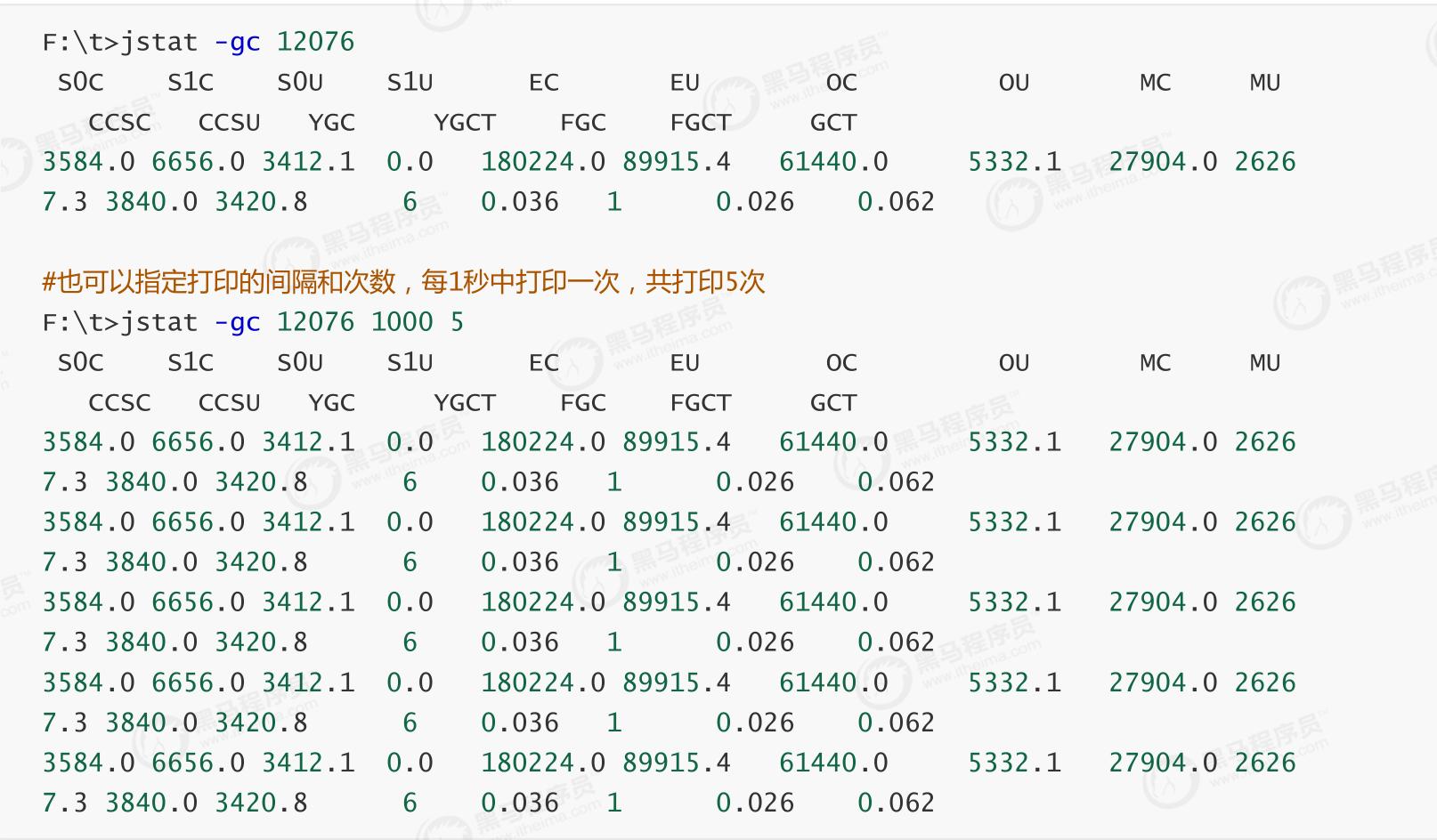Click "0.062" value in the last row
Viewport: 1437px width, 840px height.
click(896, 803)
